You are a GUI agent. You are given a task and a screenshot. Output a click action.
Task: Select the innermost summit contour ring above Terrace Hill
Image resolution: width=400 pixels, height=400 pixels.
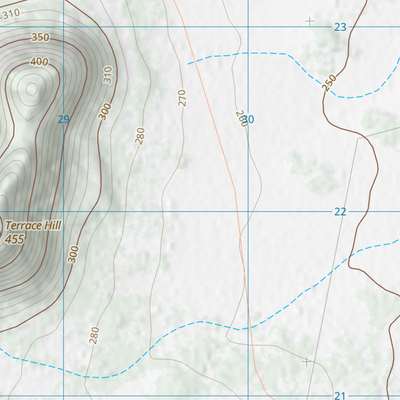[x=31, y=89]
